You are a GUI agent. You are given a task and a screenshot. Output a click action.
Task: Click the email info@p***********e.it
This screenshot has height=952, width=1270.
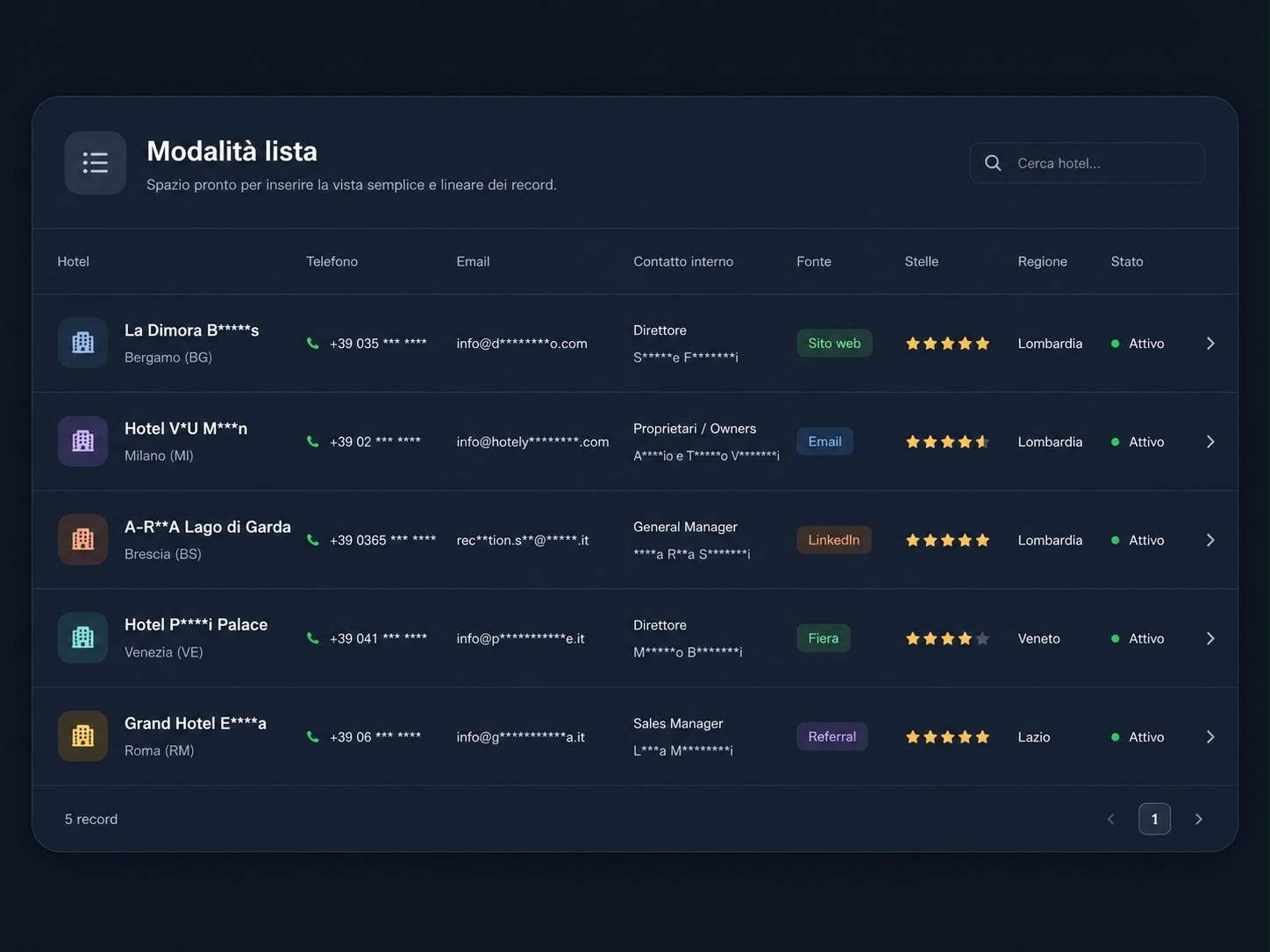pyautogui.click(x=520, y=638)
